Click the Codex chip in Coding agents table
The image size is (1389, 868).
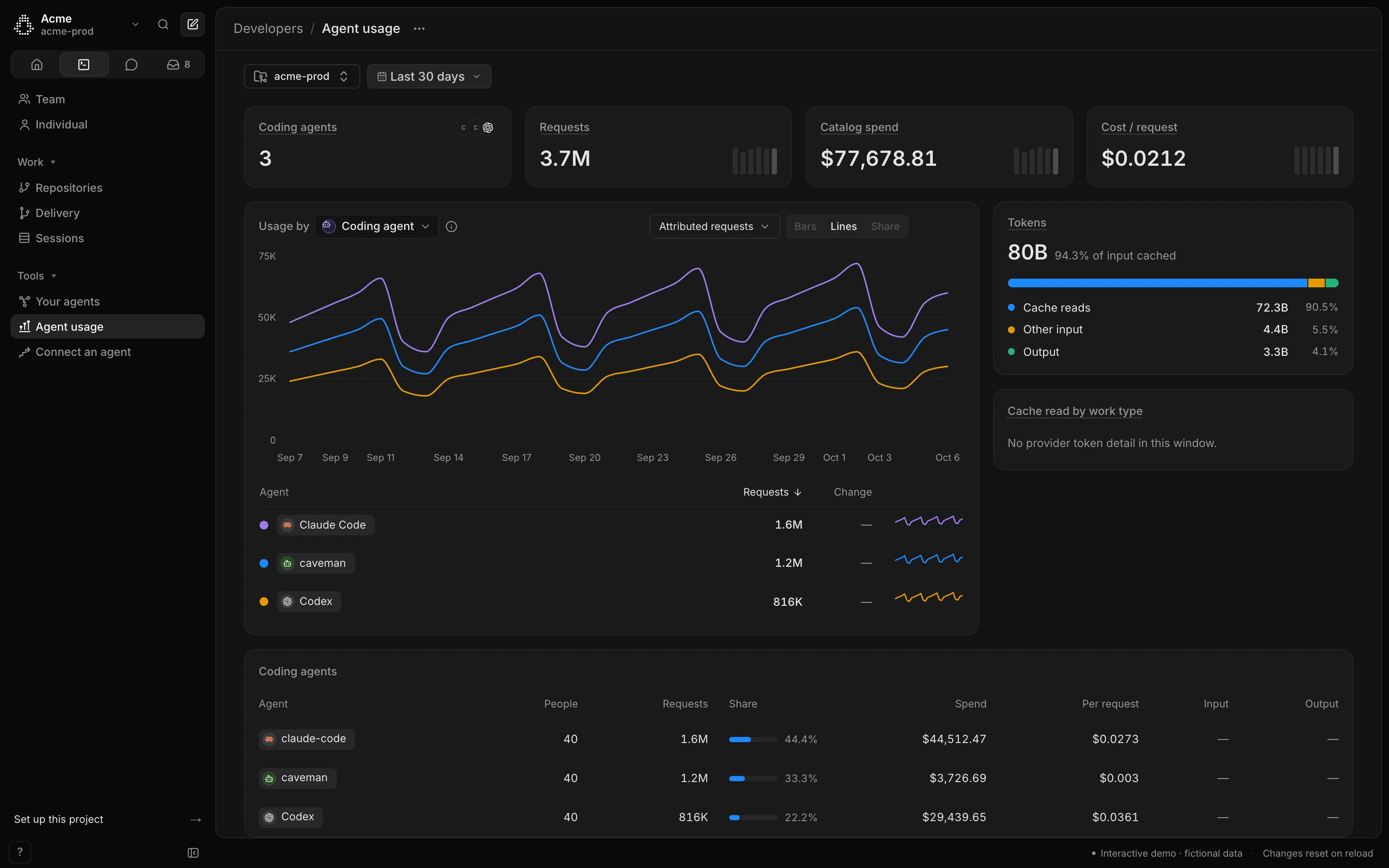pos(290,817)
